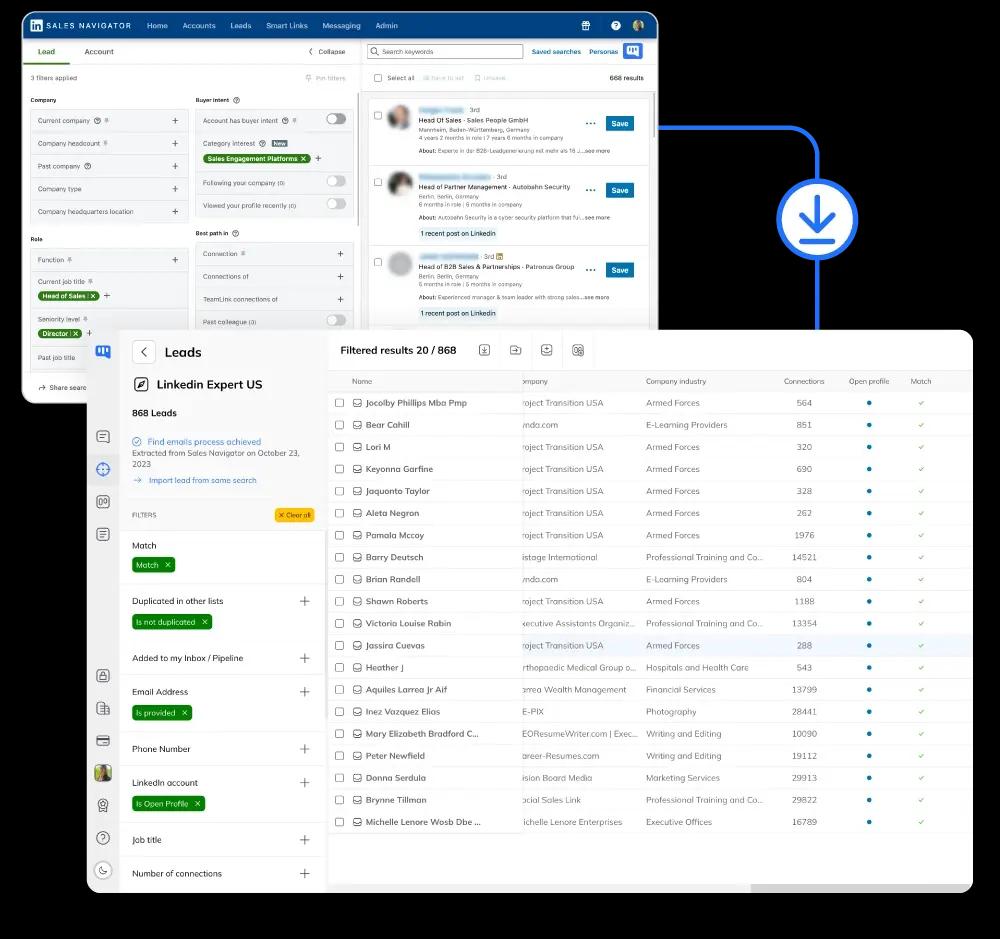Viewport: 1000px width, 939px height.
Task: Click the quote-mark icon in left sidebar
Action: (x=103, y=502)
